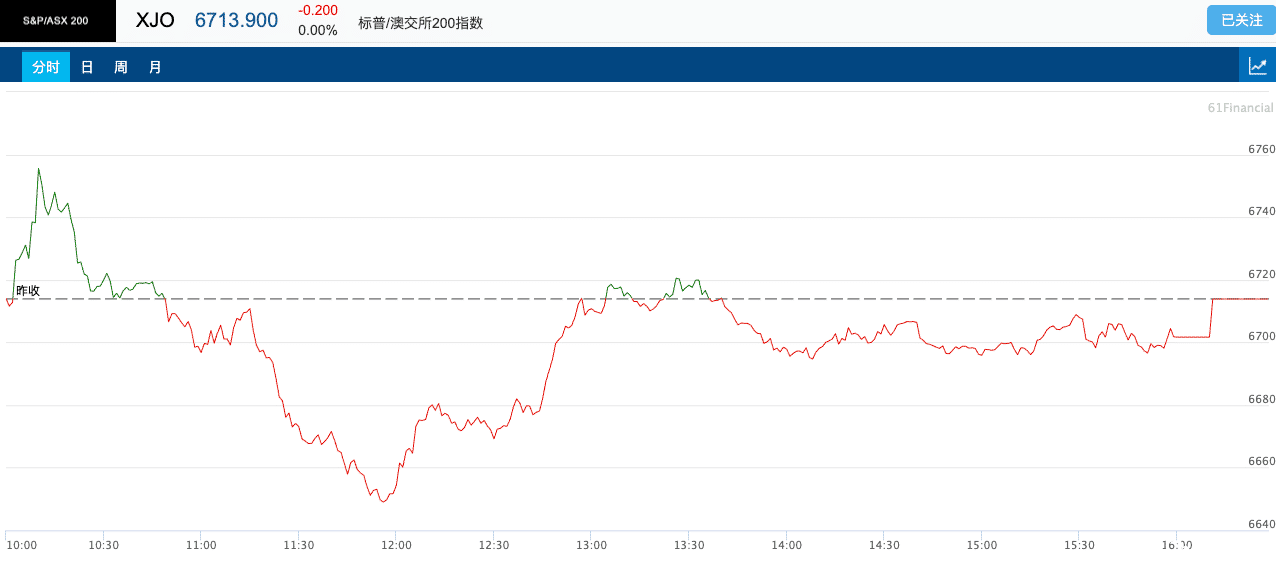Select the 日 daily chart tab
1276x562 pixels.
[x=87, y=67]
